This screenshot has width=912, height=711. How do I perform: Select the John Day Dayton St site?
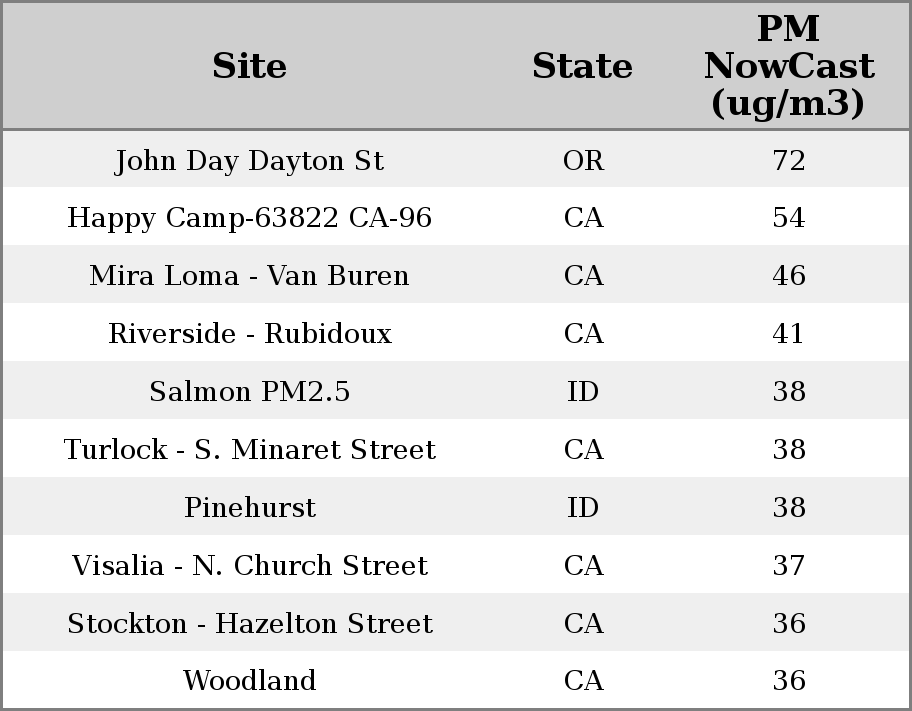pos(249,160)
